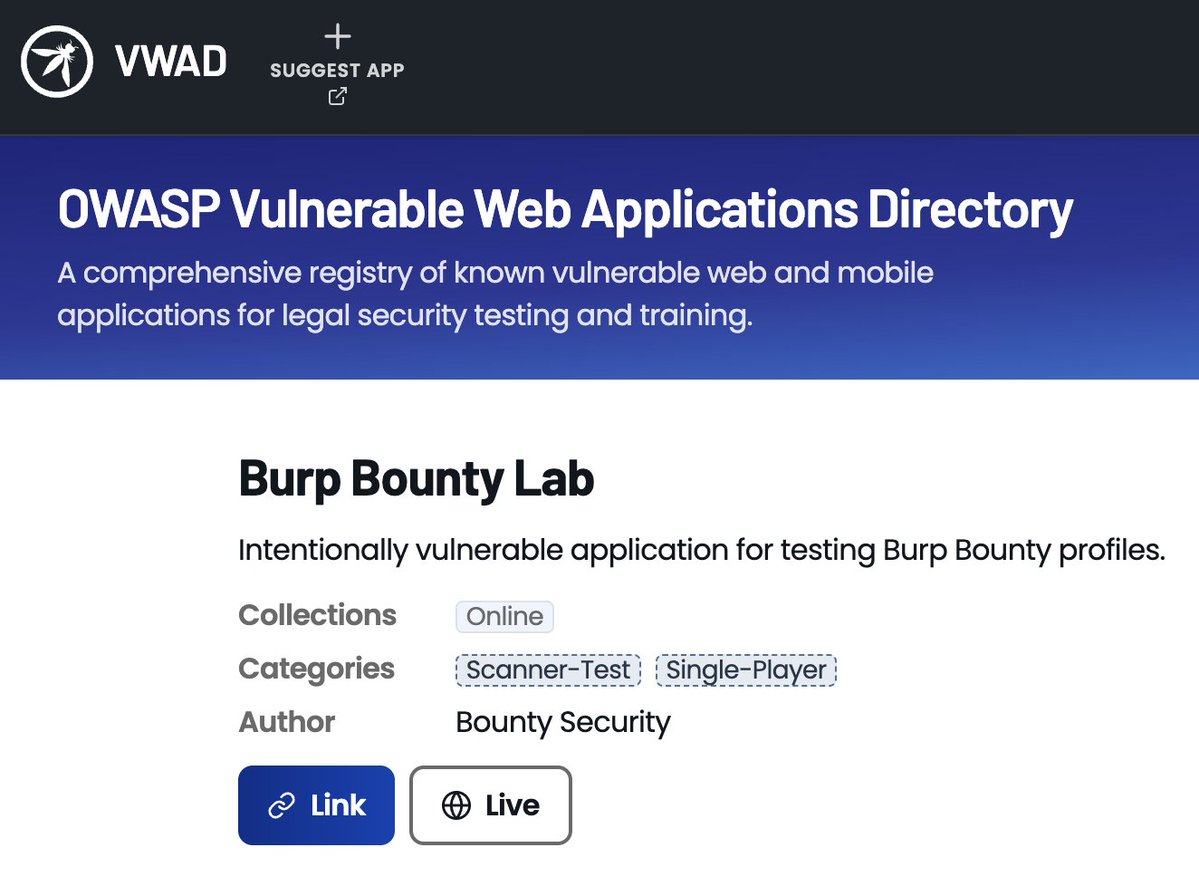
Task: Select the Online collection badge
Action: pos(505,616)
